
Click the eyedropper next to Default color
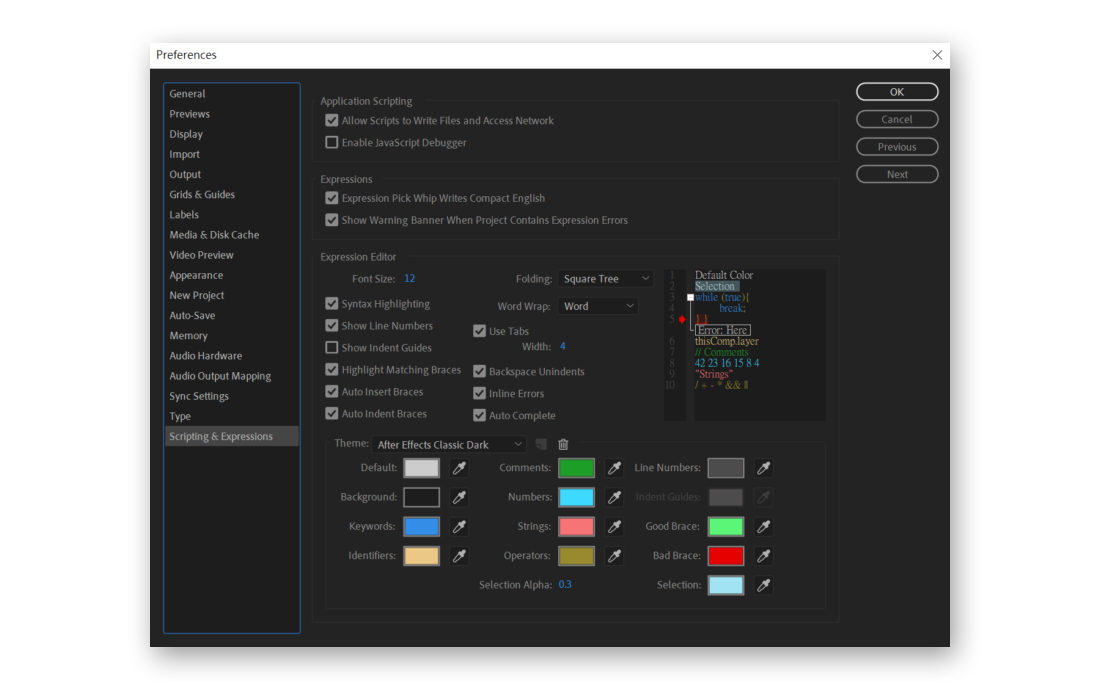460,468
